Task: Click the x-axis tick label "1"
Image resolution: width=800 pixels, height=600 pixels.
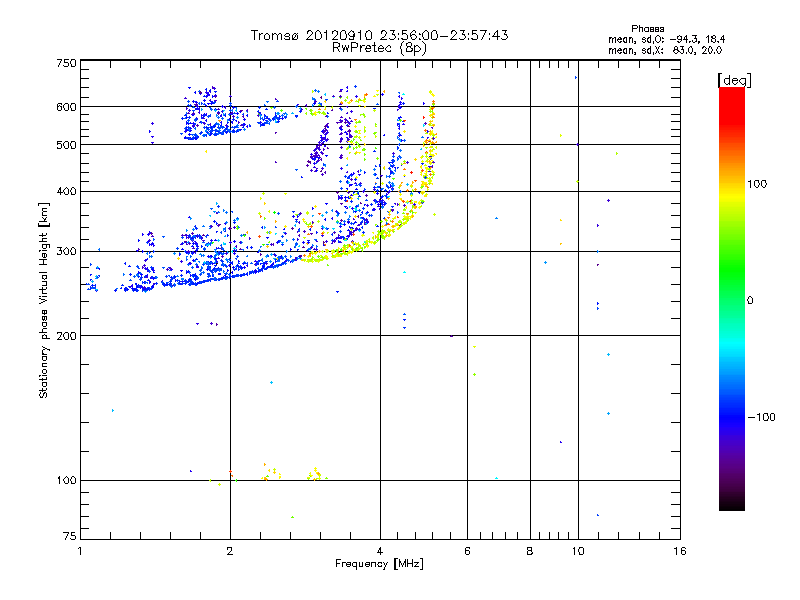Action: (80, 551)
